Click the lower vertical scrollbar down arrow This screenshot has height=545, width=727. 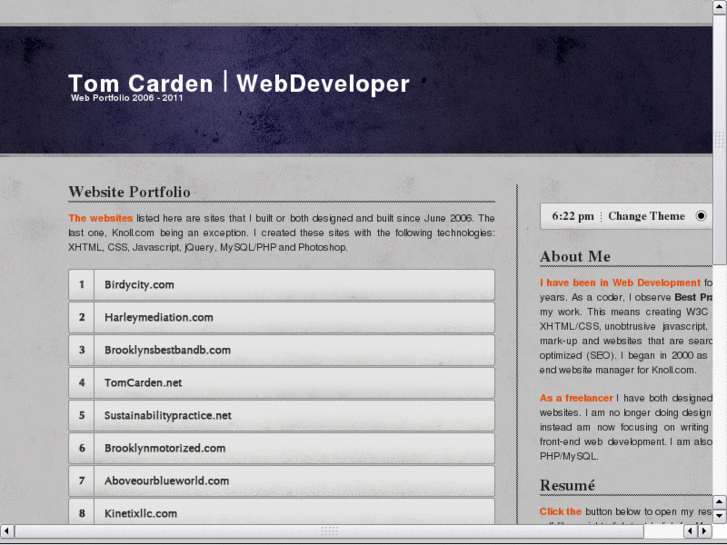pyautogui.click(x=720, y=516)
